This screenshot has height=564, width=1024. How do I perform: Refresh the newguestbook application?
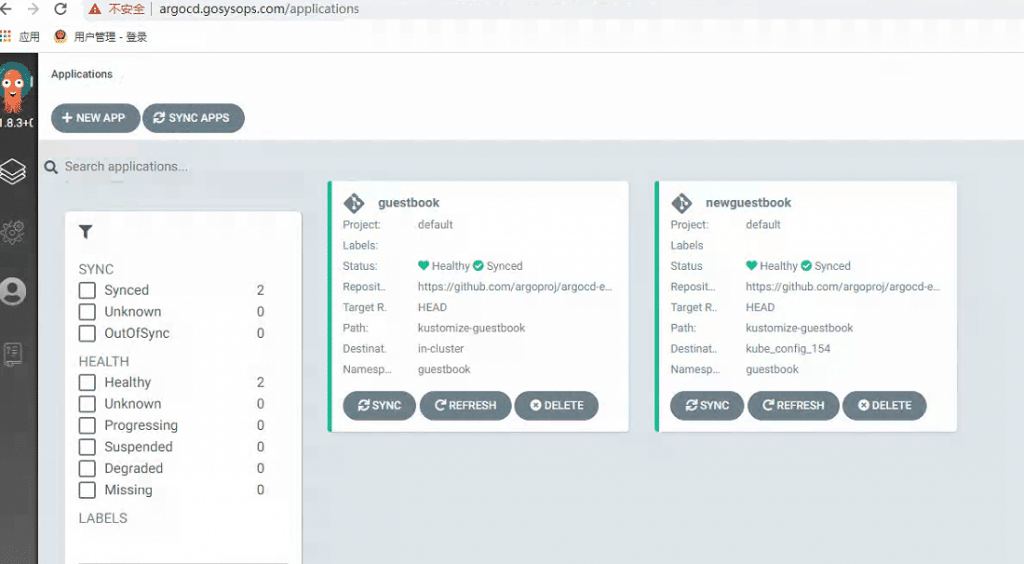pyautogui.click(x=793, y=405)
